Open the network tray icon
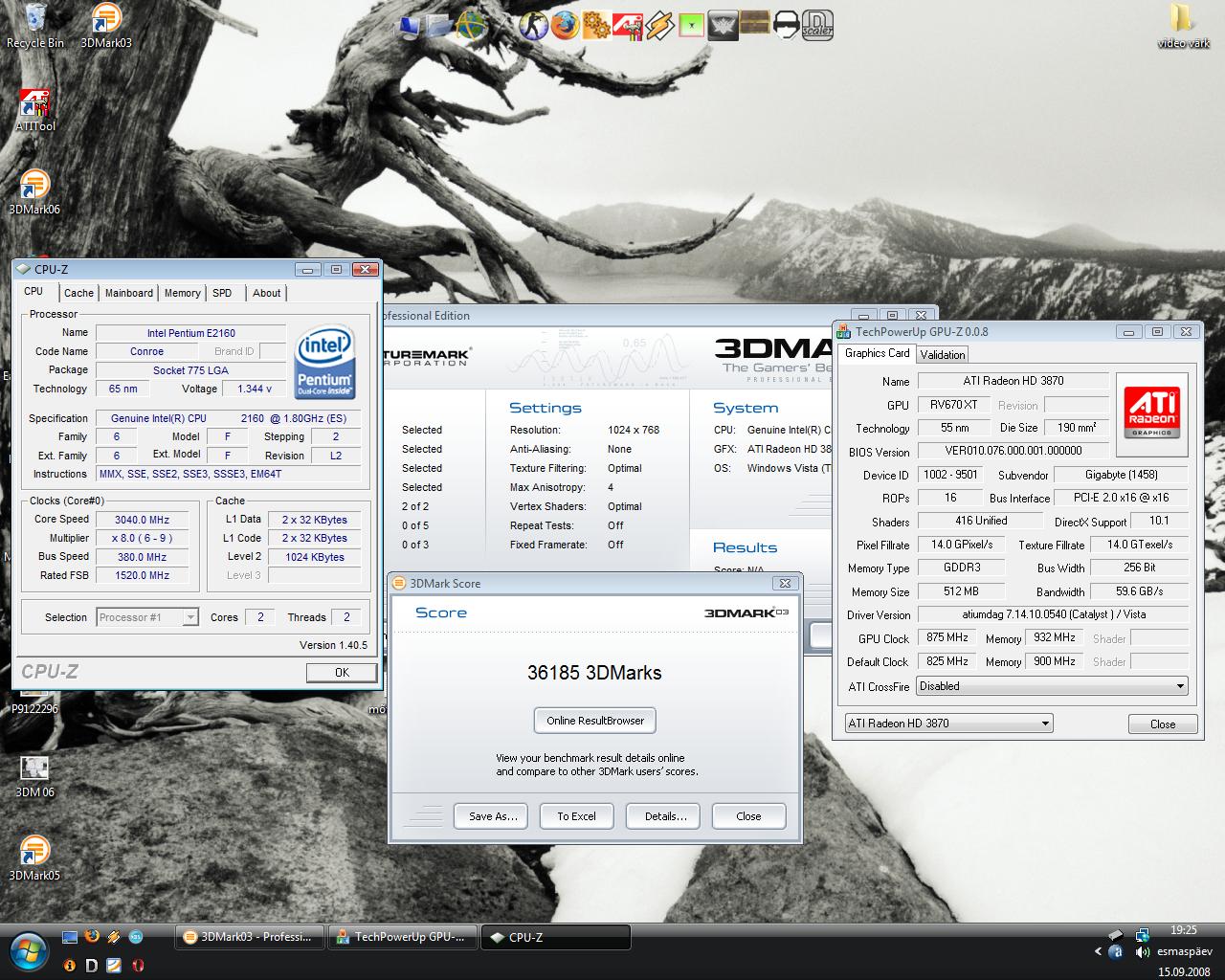 click(1142, 935)
